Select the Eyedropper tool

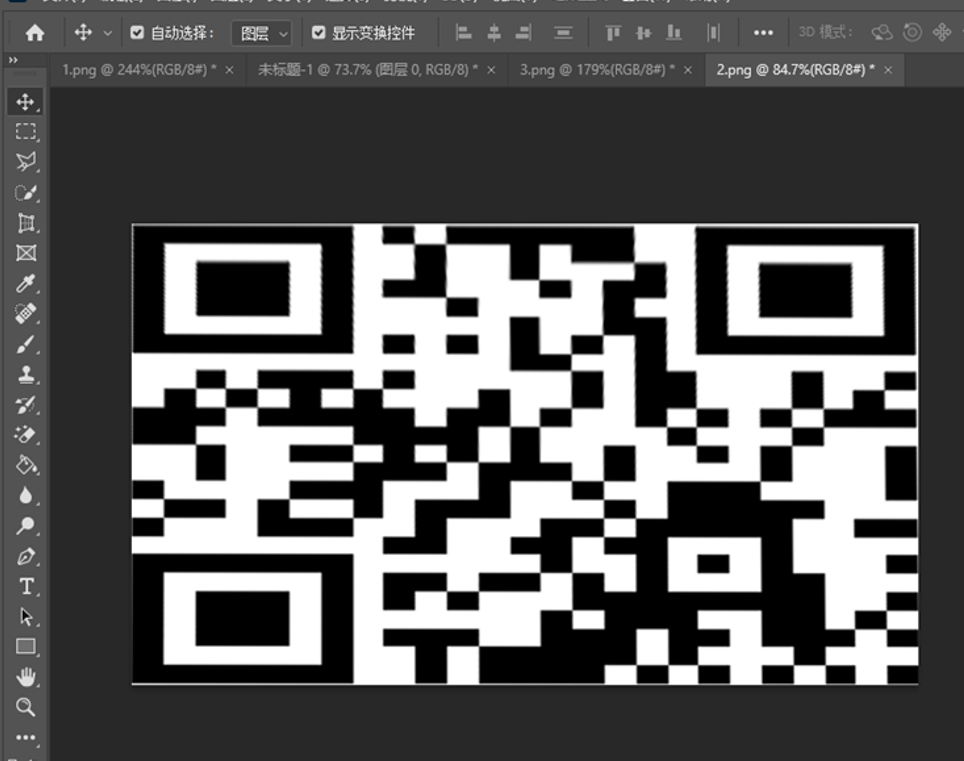pos(25,283)
